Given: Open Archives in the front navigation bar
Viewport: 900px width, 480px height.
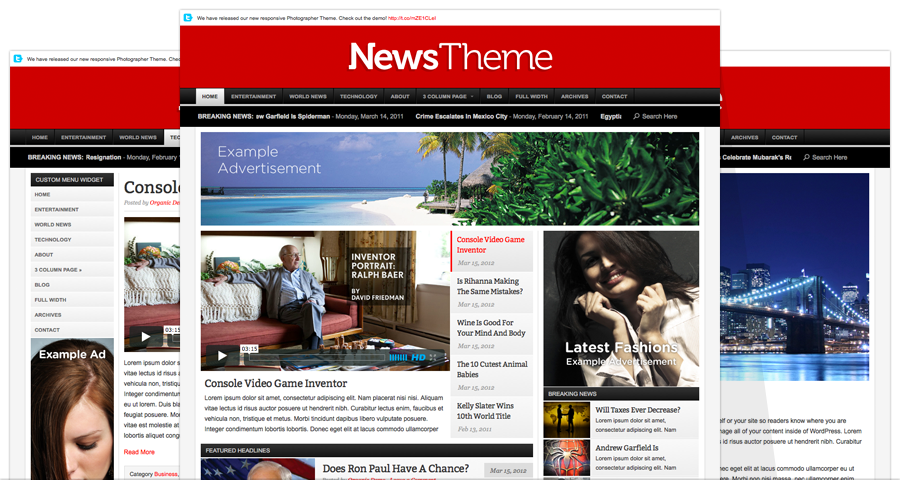Looking at the screenshot, I should click(x=575, y=96).
